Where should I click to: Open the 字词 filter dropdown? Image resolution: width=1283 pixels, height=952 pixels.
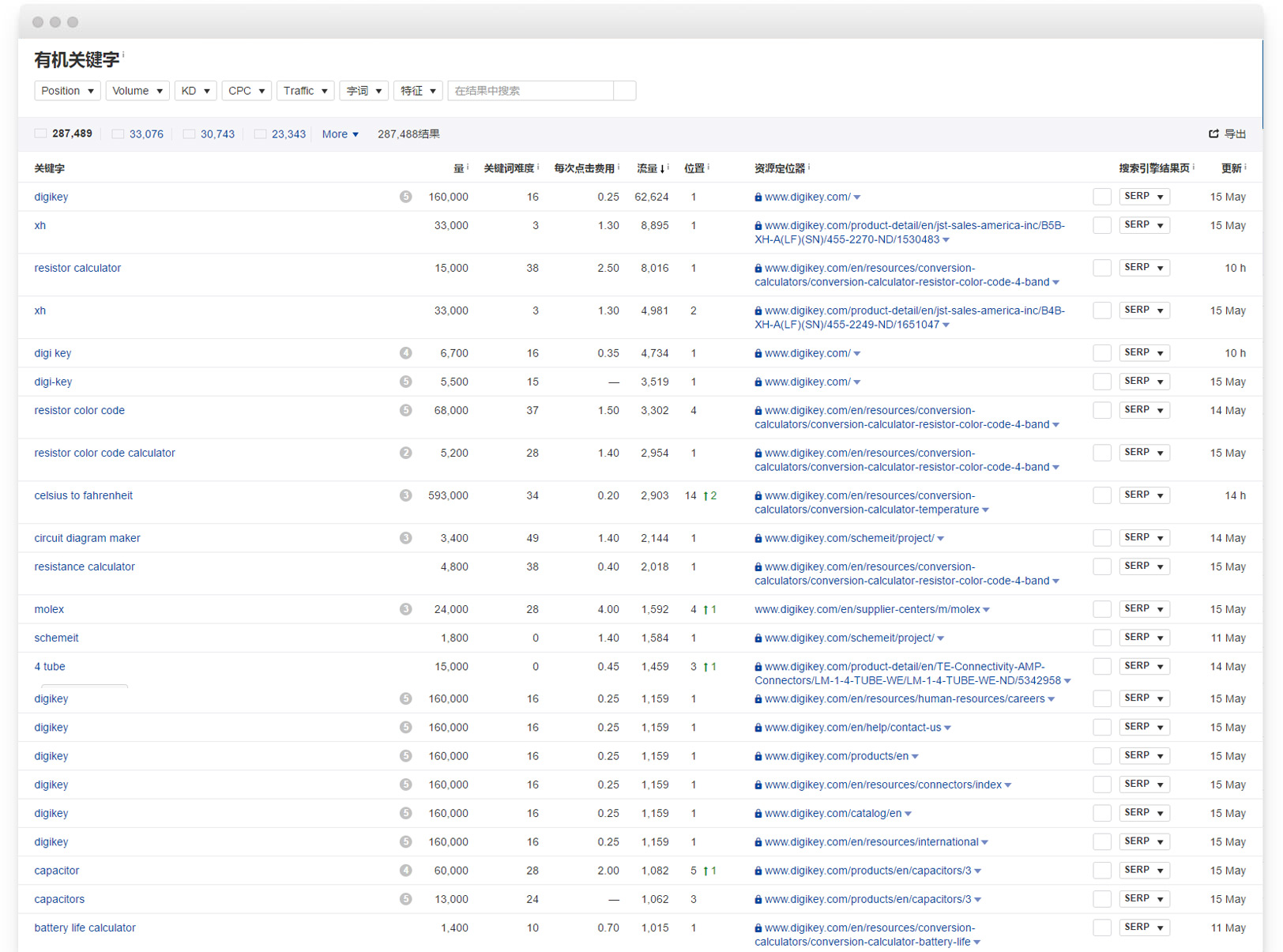pyautogui.click(x=364, y=91)
